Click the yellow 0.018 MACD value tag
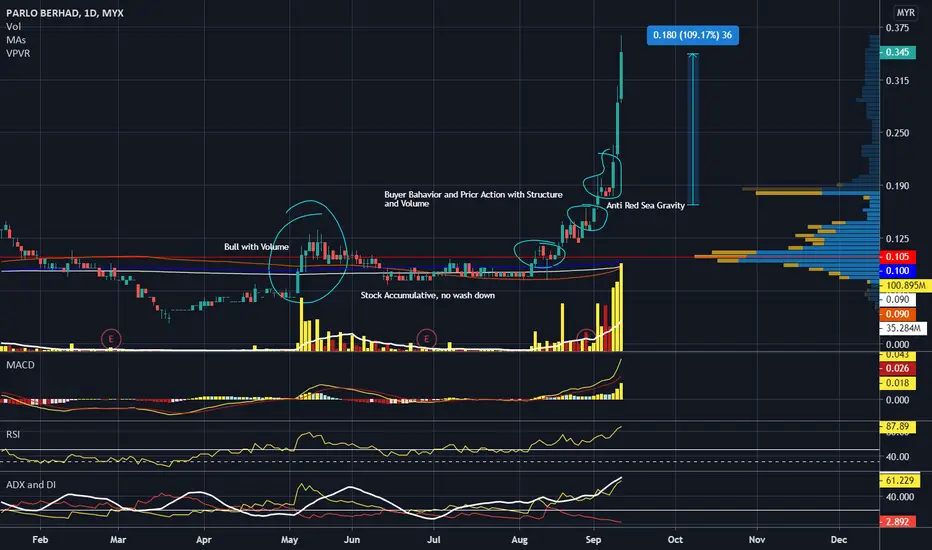The height and width of the screenshot is (550, 932). tap(898, 383)
